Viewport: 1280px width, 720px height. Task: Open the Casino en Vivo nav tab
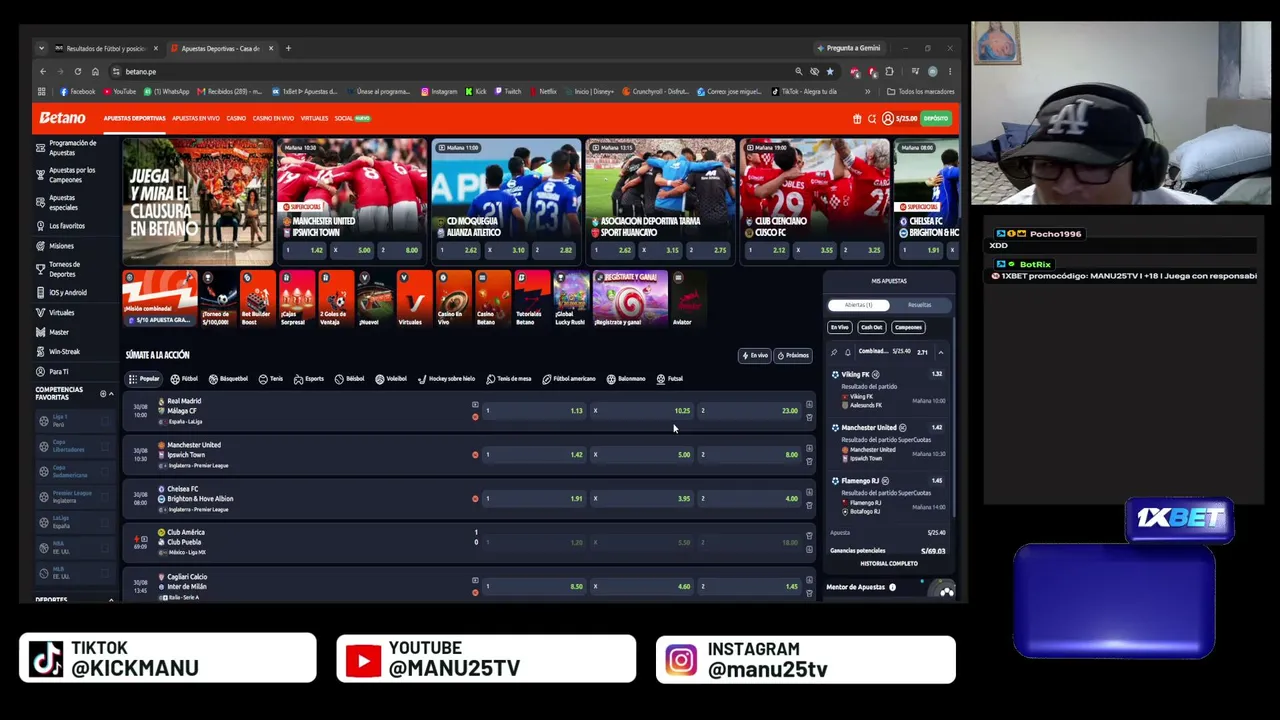click(x=273, y=119)
